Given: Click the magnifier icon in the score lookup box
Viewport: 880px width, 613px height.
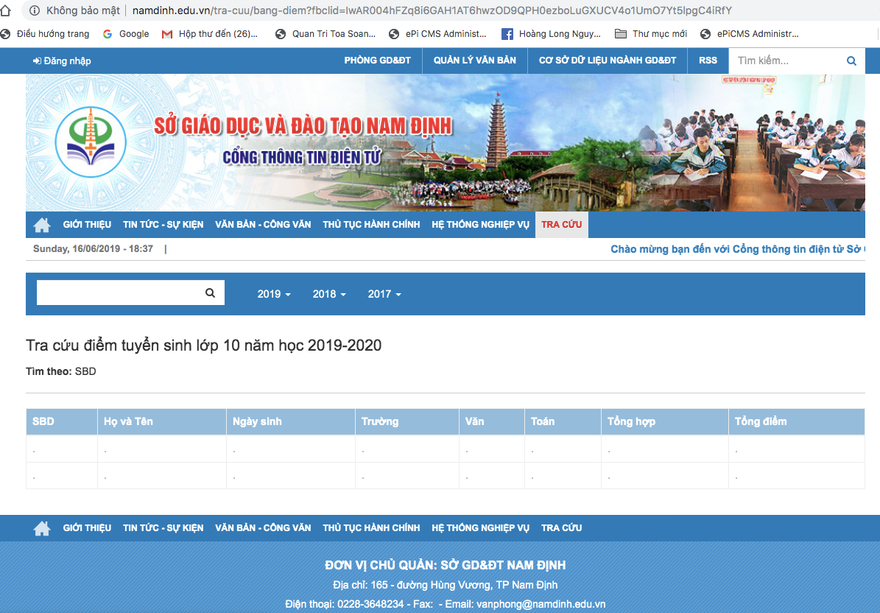Looking at the screenshot, I should point(210,292).
